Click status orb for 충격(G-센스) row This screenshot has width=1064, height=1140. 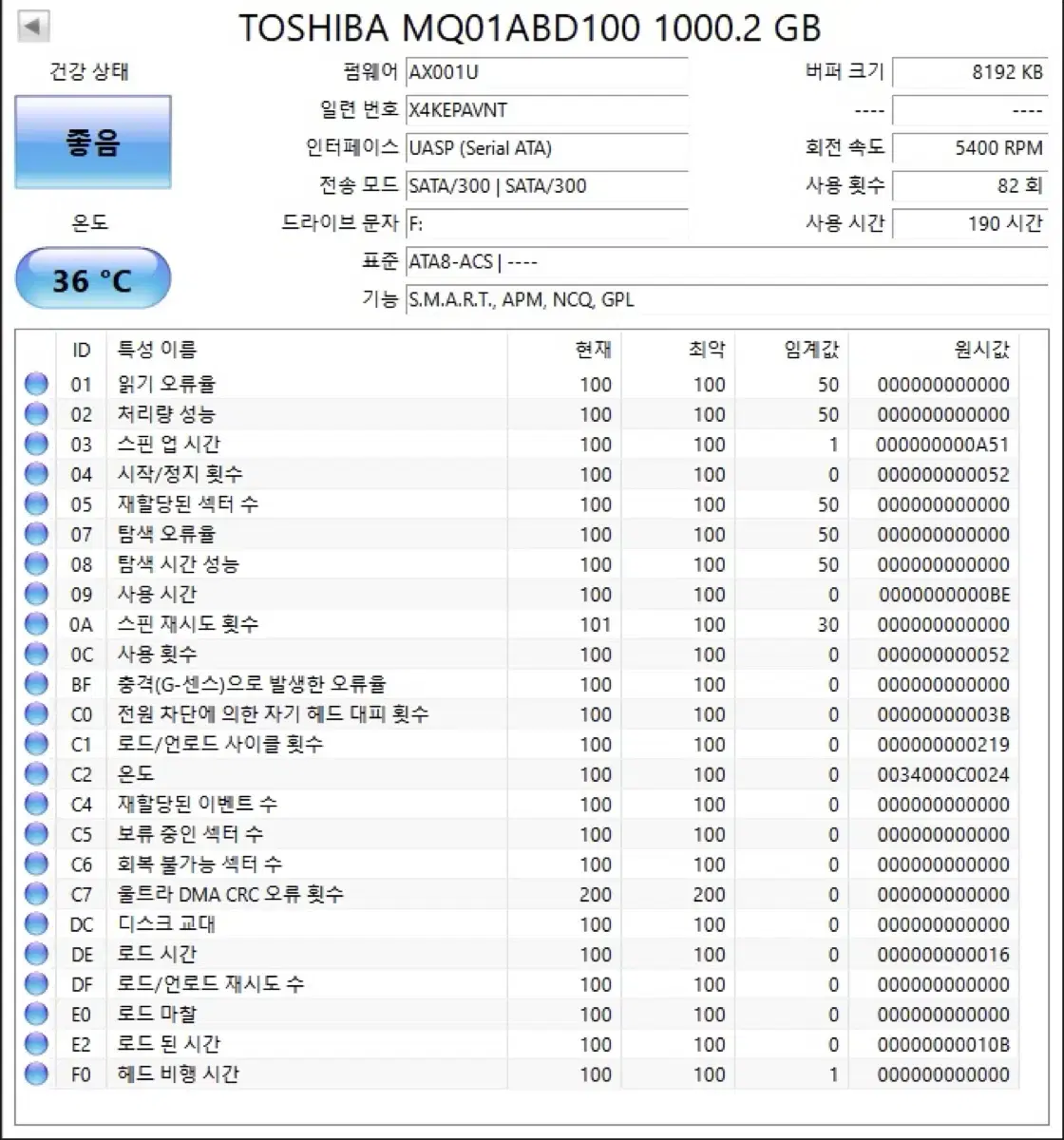coord(36,685)
